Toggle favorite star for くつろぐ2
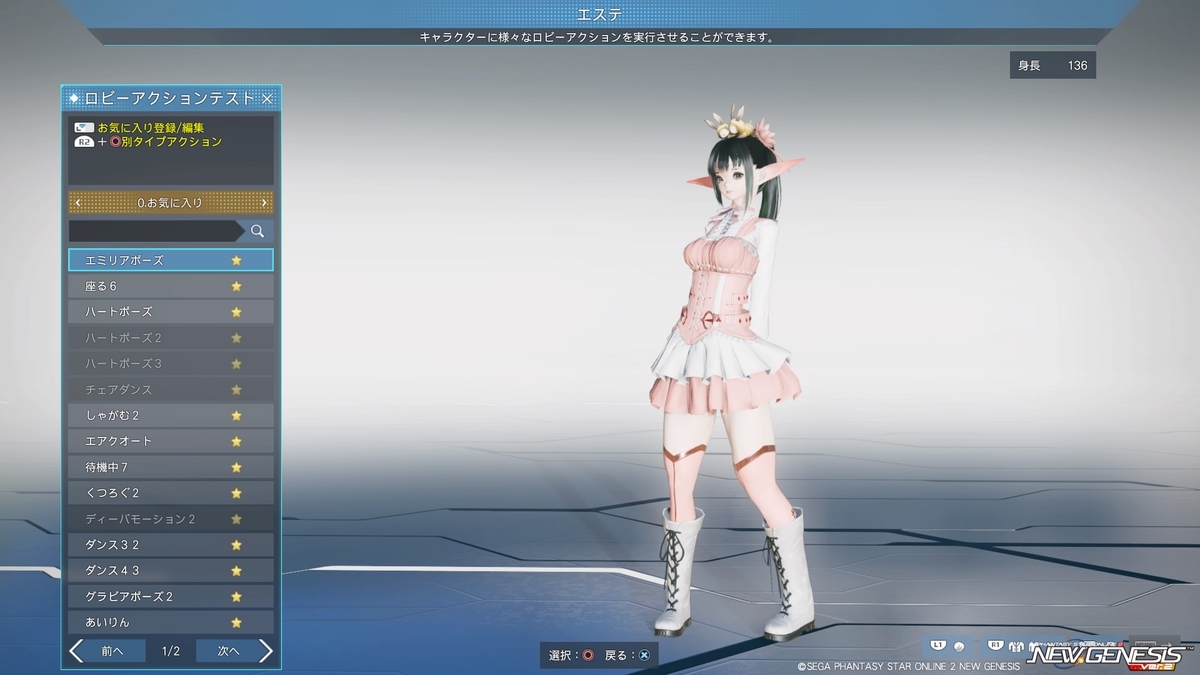1200x675 pixels. tap(236, 493)
